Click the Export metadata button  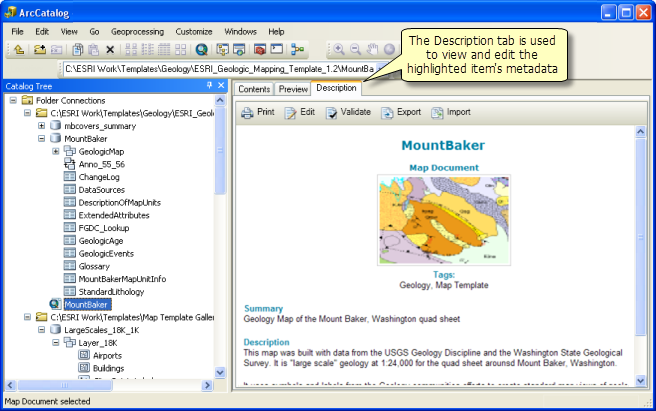tap(401, 112)
